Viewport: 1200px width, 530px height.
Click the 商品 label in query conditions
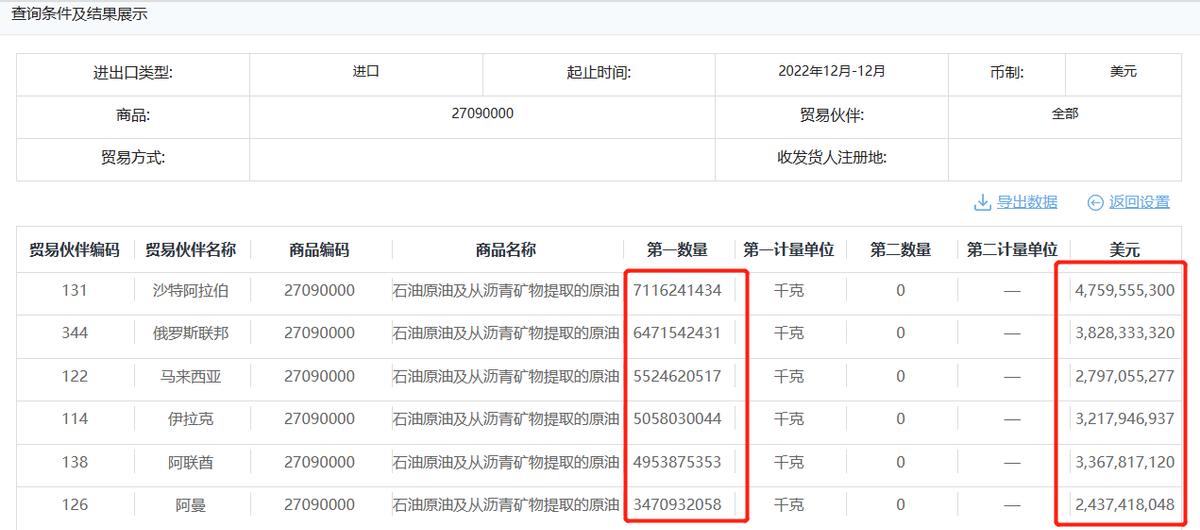133,116
